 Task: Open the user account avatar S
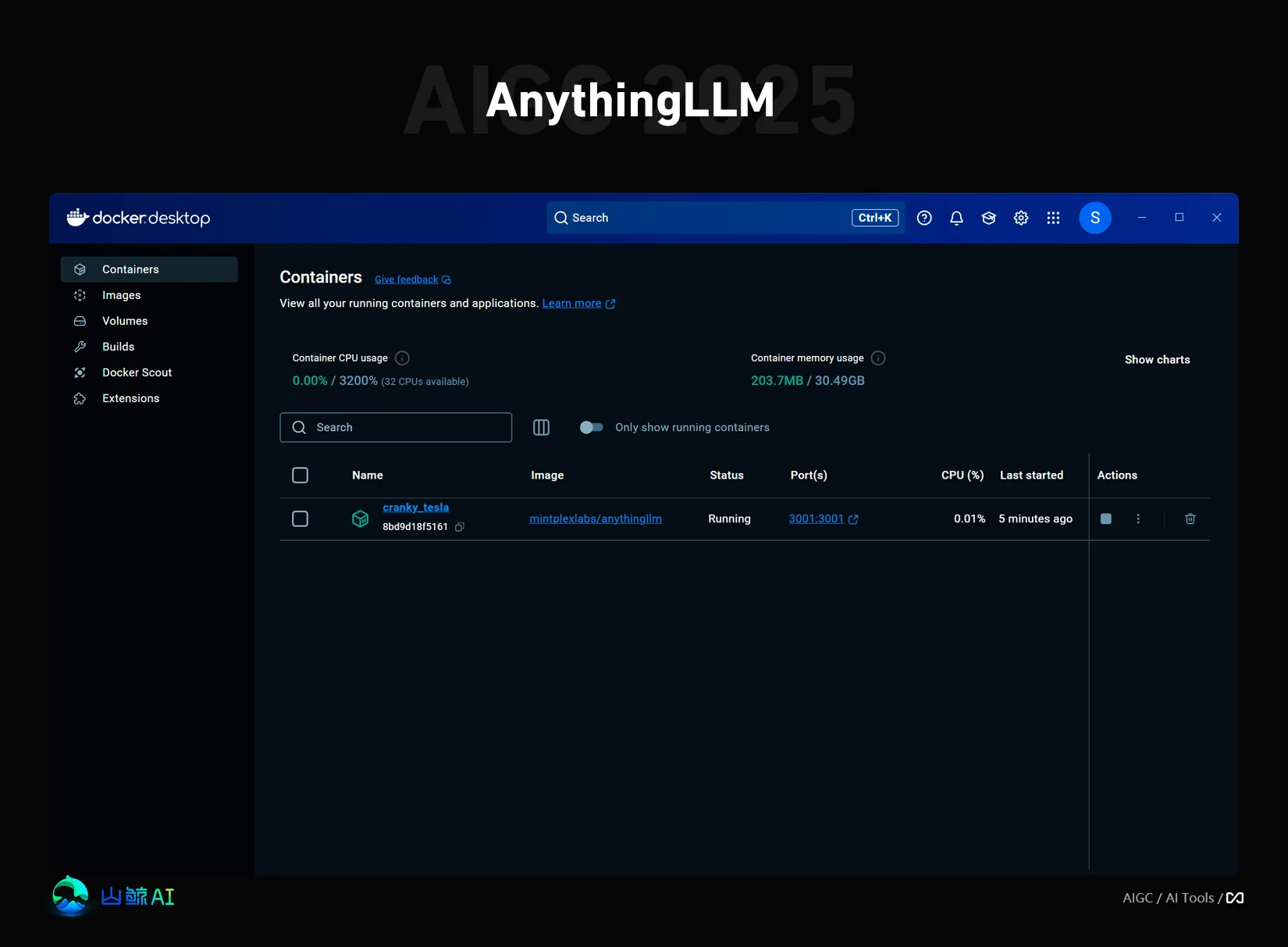1095,218
